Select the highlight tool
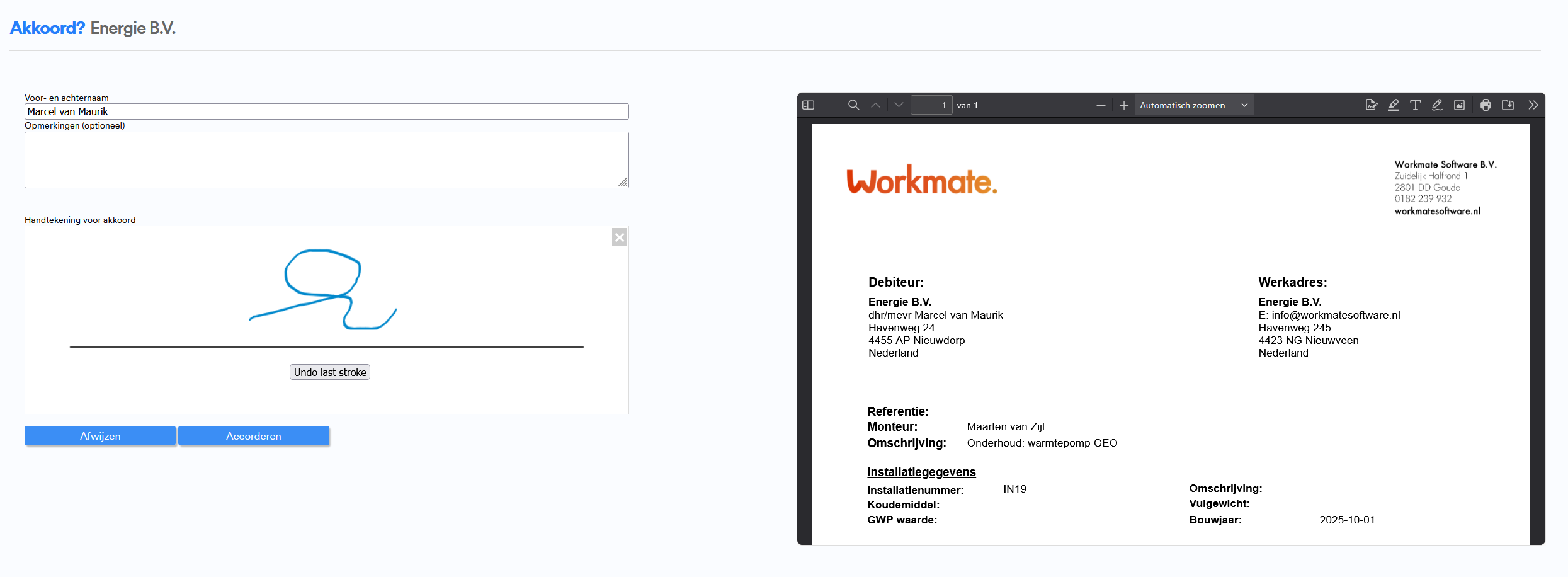This screenshot has height=577, width=1568. (1394, 105)
